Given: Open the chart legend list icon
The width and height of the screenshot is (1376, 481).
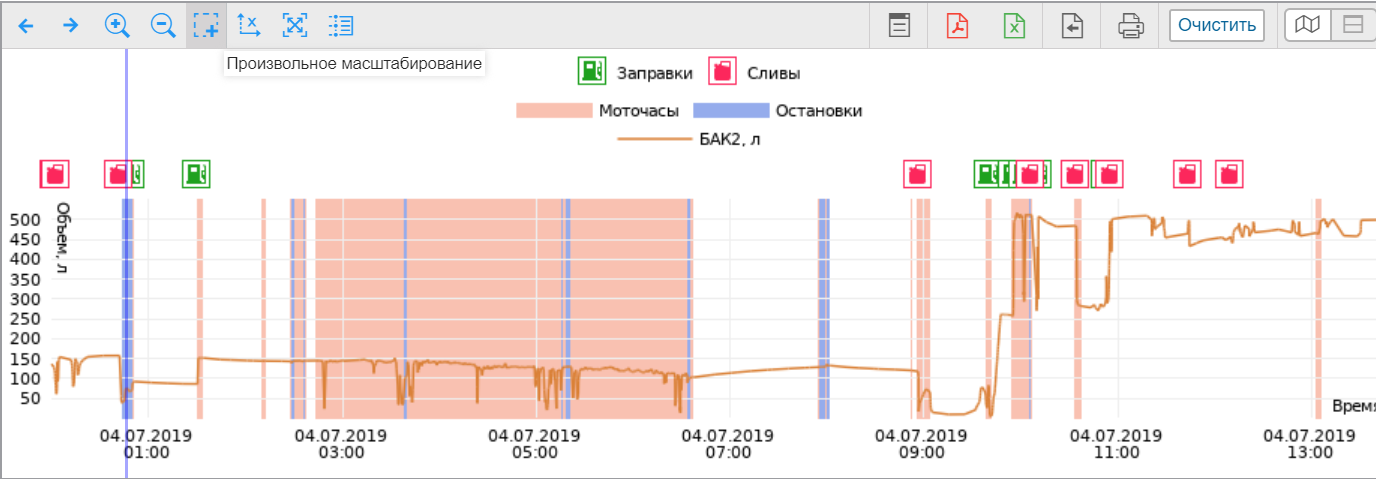Looking at the screenshot, I should [x=340, y=25].
